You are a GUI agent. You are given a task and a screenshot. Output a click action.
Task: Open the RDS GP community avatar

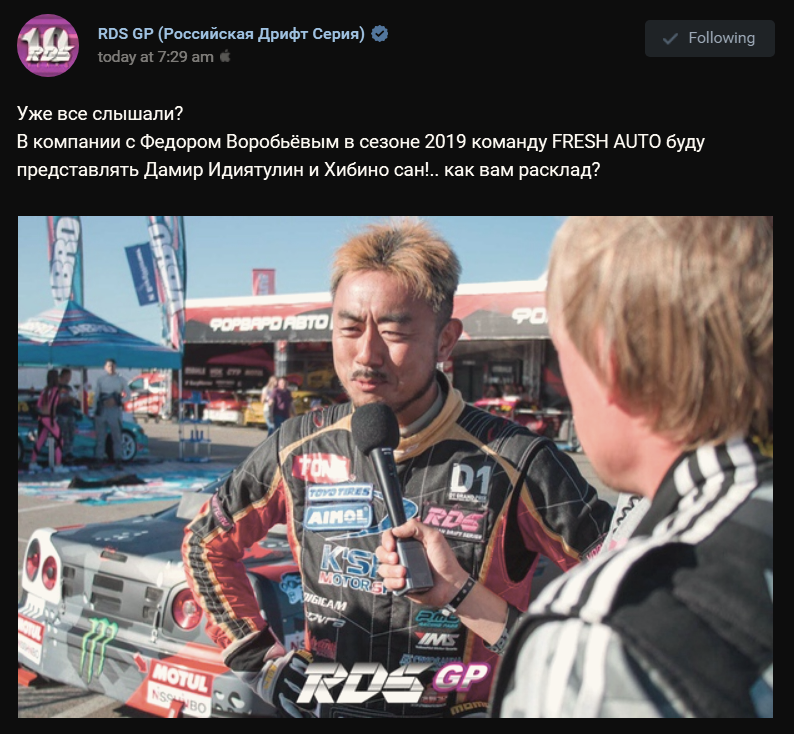pos(48,46)
